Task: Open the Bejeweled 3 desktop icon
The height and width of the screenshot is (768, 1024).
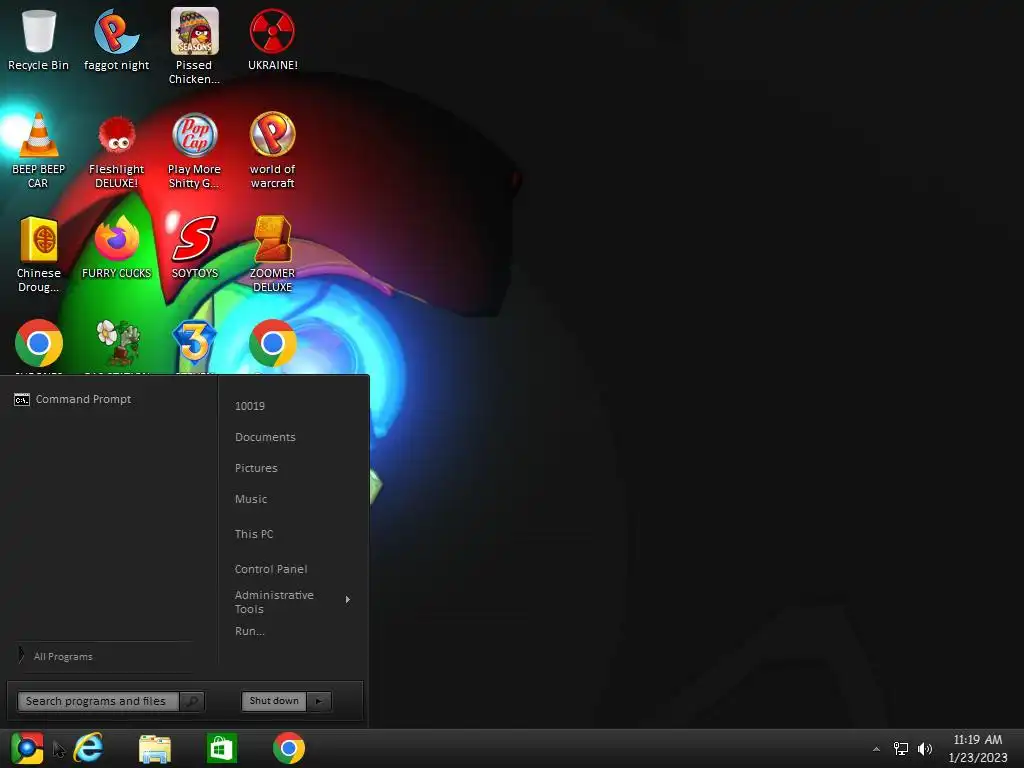Action: point(195,343)
